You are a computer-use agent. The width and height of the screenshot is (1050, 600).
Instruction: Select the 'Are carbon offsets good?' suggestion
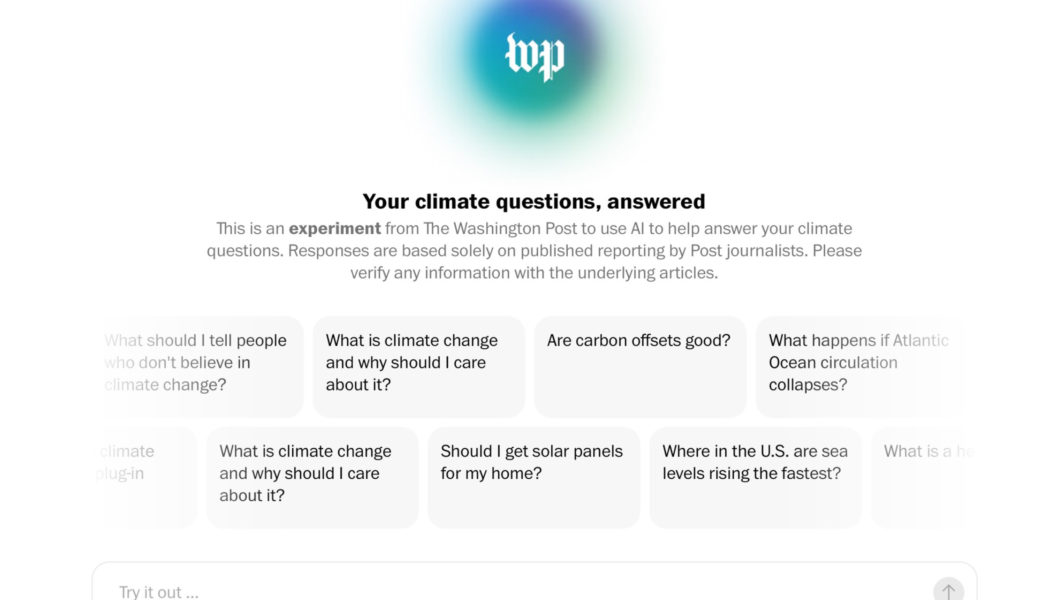pos(639,366)
